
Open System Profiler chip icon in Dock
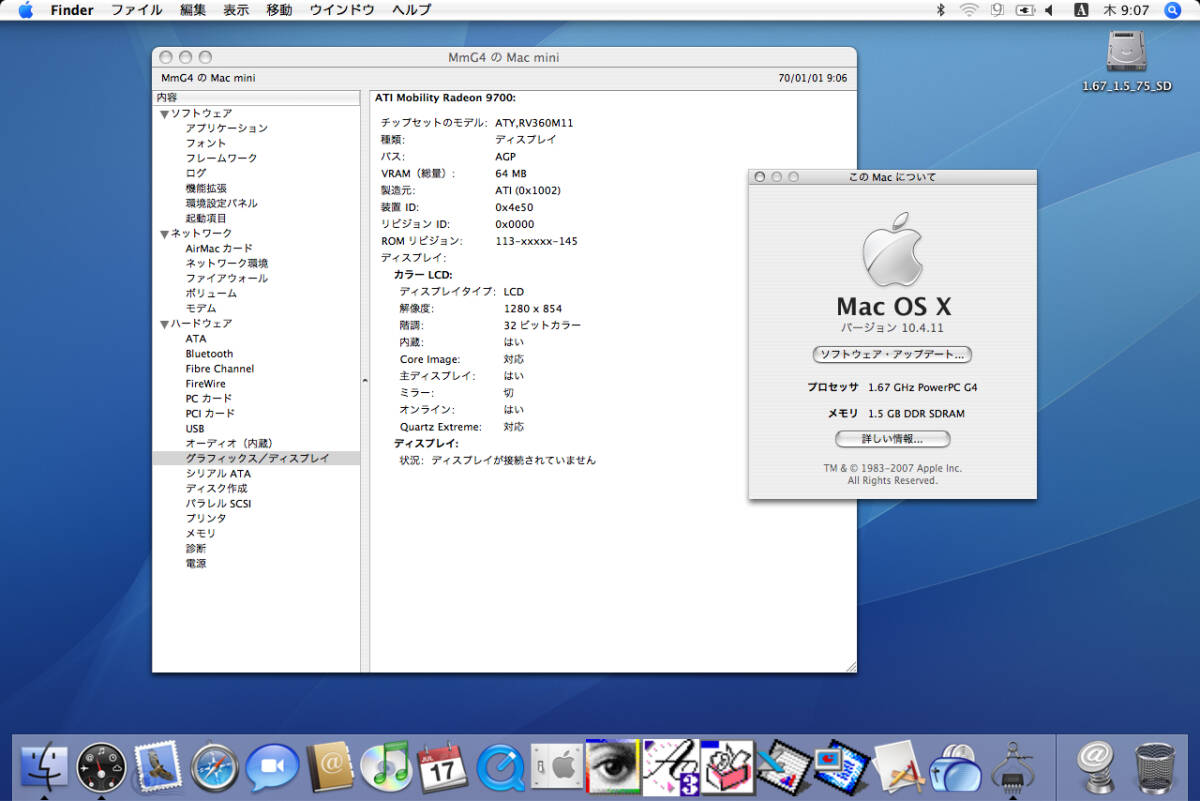(1013, 767)
